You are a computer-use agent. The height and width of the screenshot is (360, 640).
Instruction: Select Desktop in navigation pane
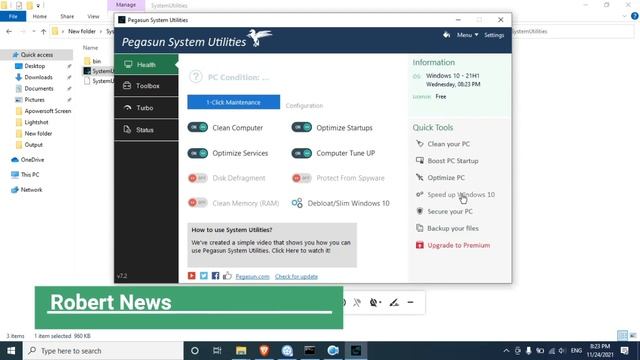pos(35,66)
